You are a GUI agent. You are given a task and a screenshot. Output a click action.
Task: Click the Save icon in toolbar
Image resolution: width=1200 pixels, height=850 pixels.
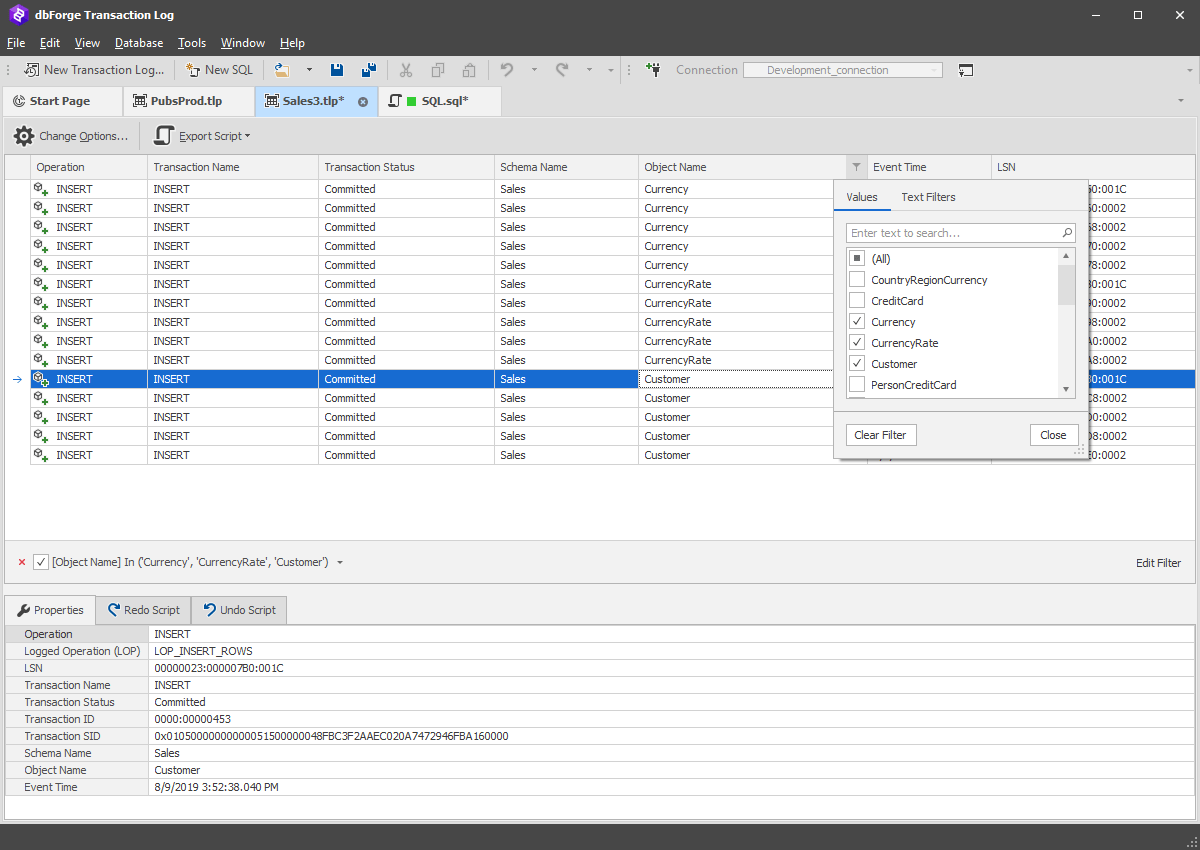tap(337, 70)
